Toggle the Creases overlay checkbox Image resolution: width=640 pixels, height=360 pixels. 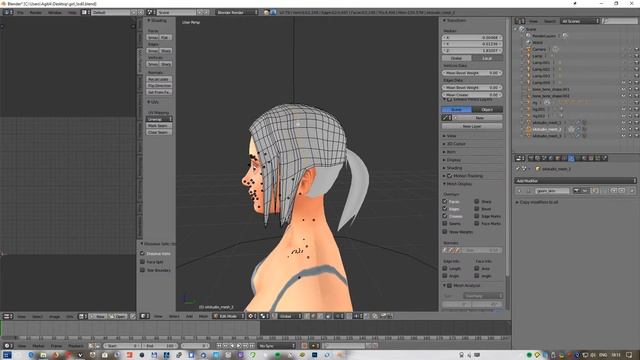(x=445, y=216)
